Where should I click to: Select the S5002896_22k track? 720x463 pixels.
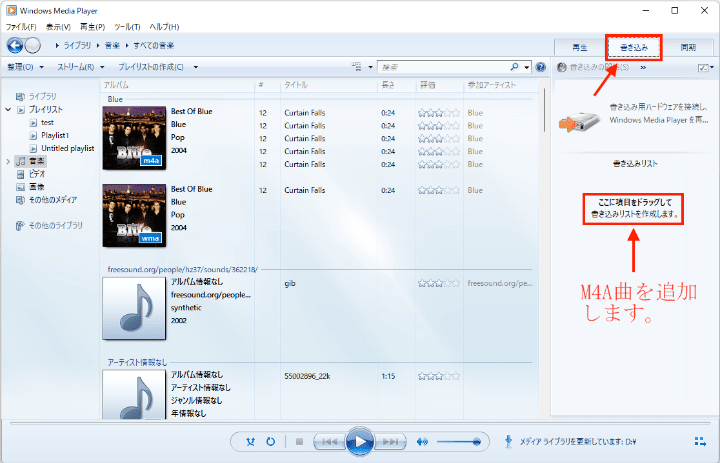(x=307, y=377)
